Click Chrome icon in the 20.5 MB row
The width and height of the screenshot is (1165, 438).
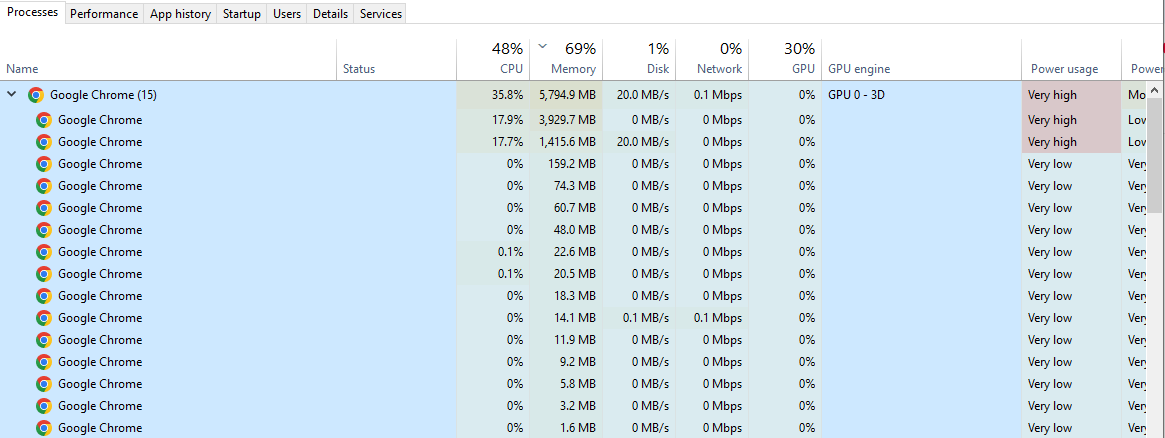pyautogui.click(x=44, y=274)
